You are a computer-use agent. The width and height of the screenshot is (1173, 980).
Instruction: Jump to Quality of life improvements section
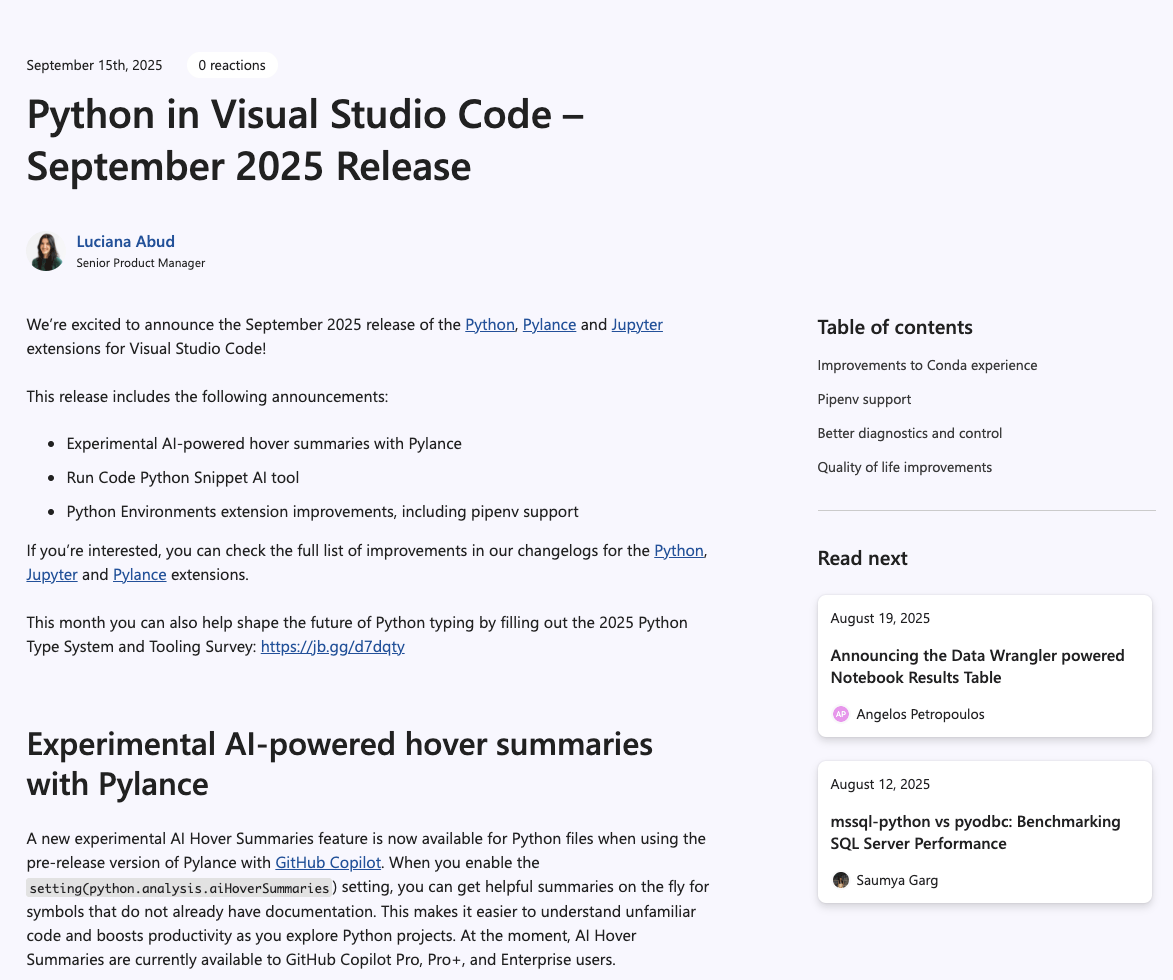point(904,467)
